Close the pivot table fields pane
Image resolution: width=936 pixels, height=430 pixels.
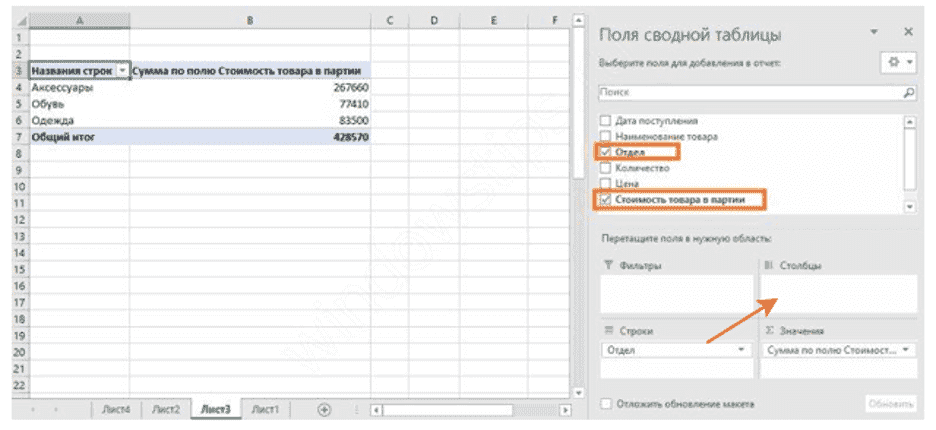[907, 32]
